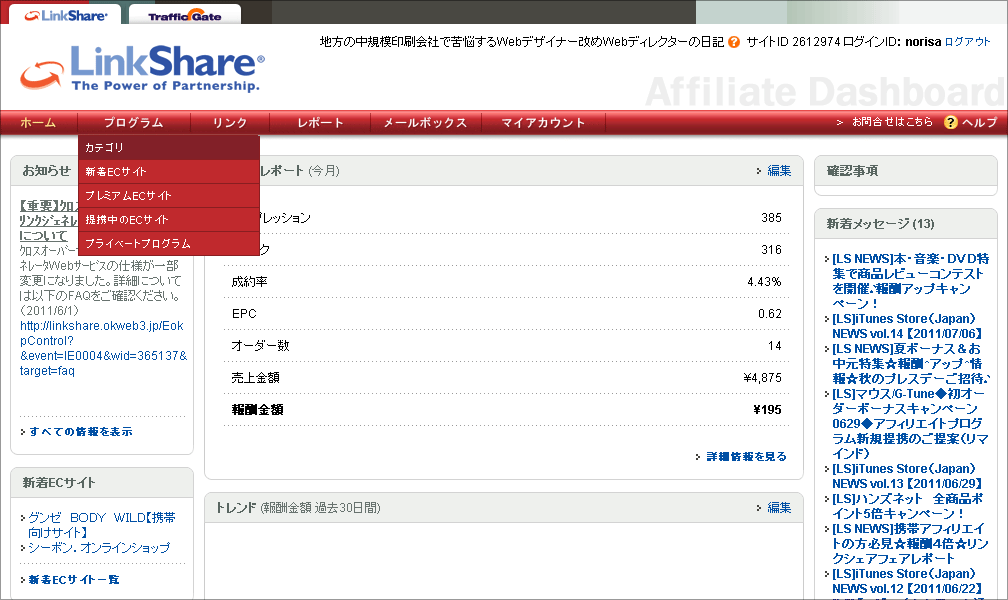Open the 詳細情報を見る link
1008x600 pixels.
[x=746, y=457]
